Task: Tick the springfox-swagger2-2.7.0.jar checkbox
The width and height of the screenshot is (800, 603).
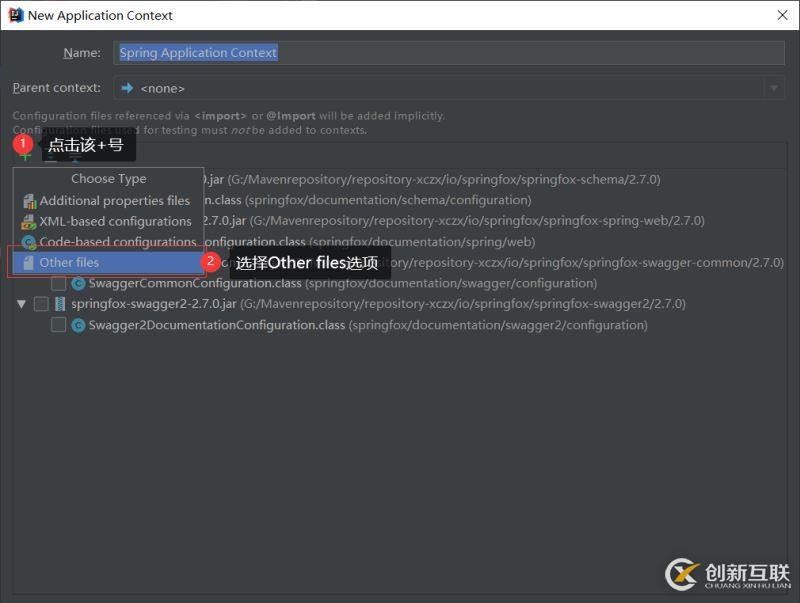Action: pos(41,304)
